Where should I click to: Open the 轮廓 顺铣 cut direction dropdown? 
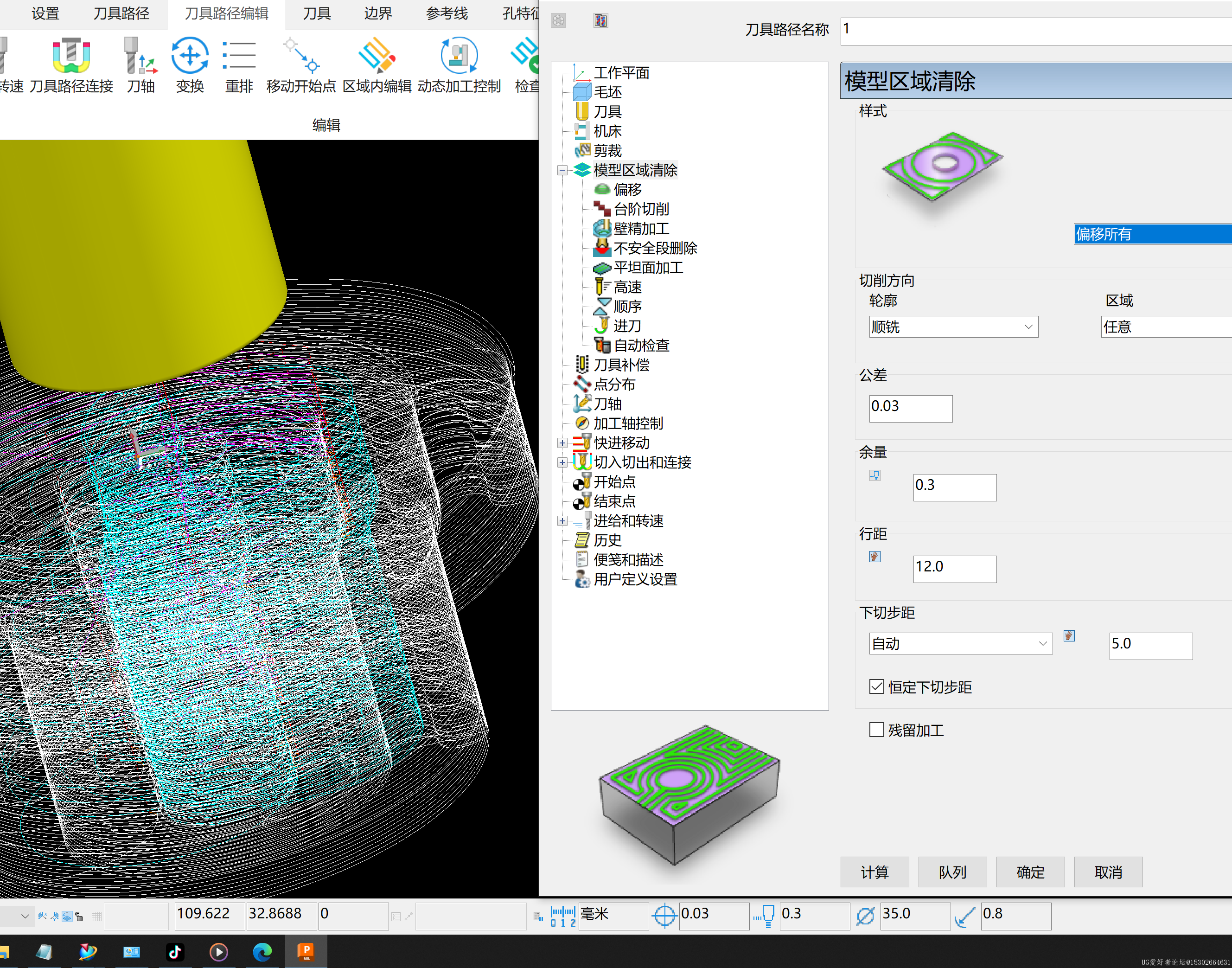(x=953, y=327)
